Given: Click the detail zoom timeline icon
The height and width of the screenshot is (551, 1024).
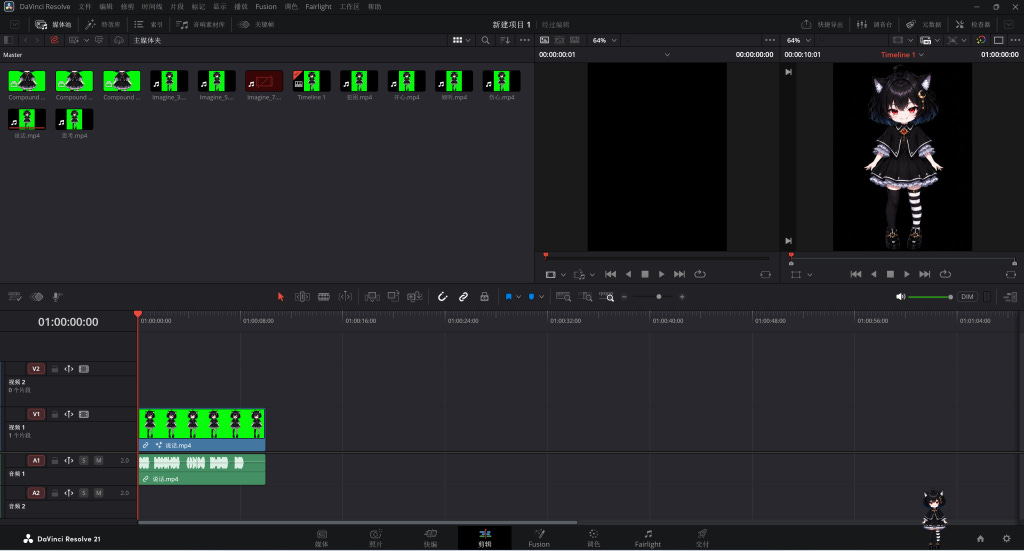Looking at the screenshot, I should point(585,296).
